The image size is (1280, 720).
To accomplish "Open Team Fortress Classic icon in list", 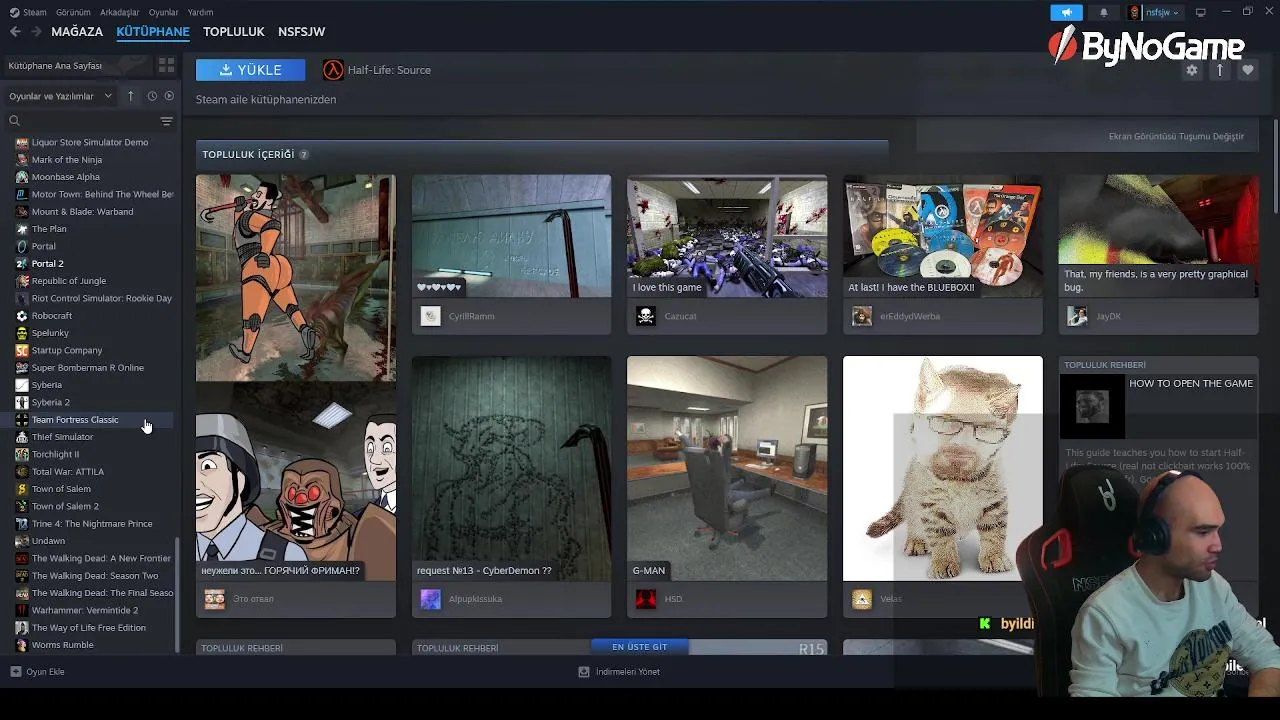I will click(x=22, y=420).
